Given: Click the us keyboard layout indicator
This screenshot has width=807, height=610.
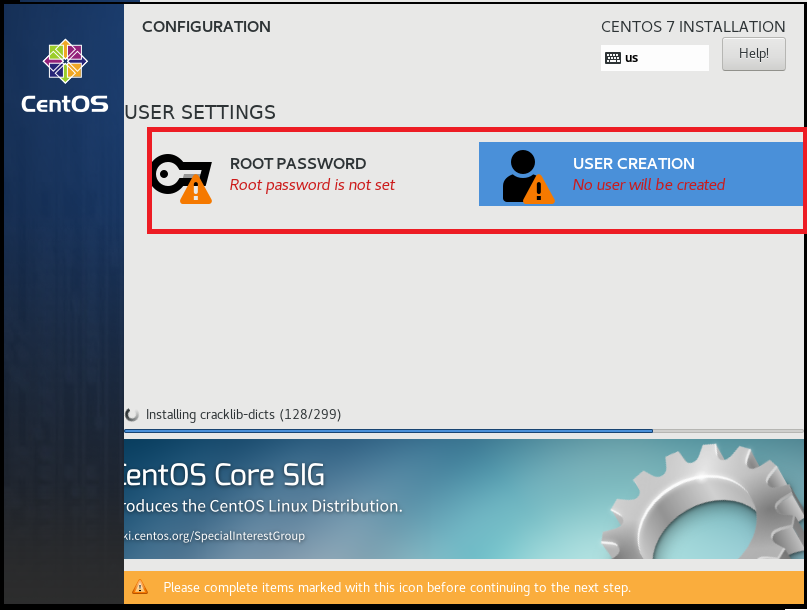Looking at the screenshot, I should coord(655,58).
